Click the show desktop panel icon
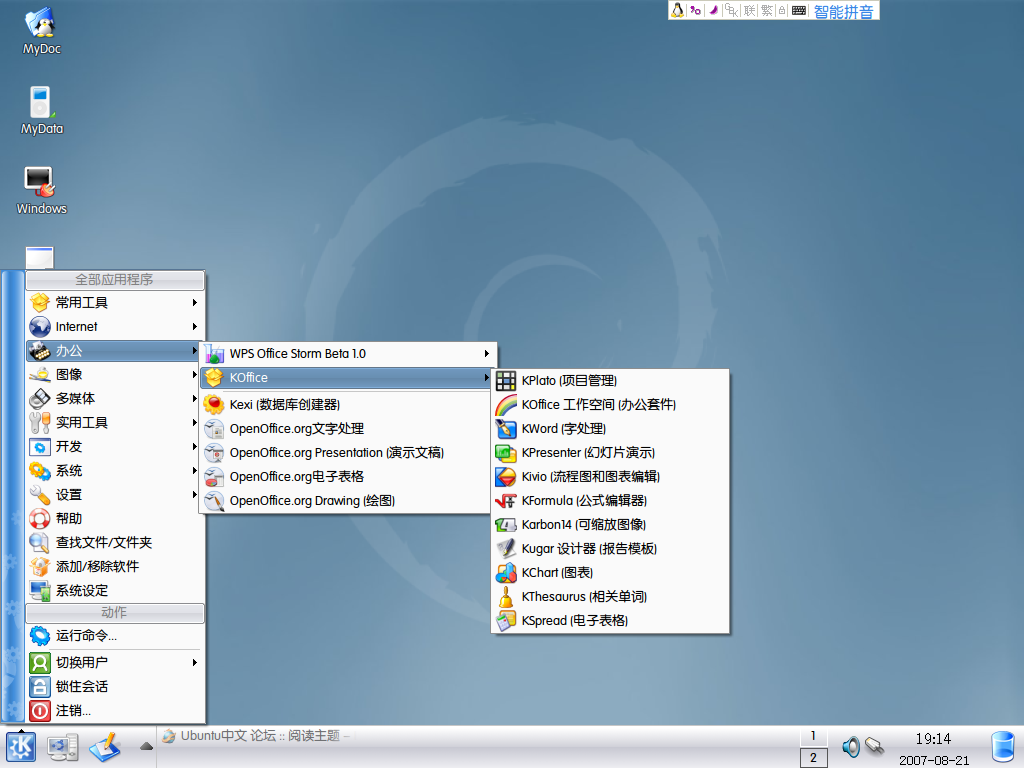Image resolution: width=1024 pixels, height=768 pixels. click(x=63, y=746)
